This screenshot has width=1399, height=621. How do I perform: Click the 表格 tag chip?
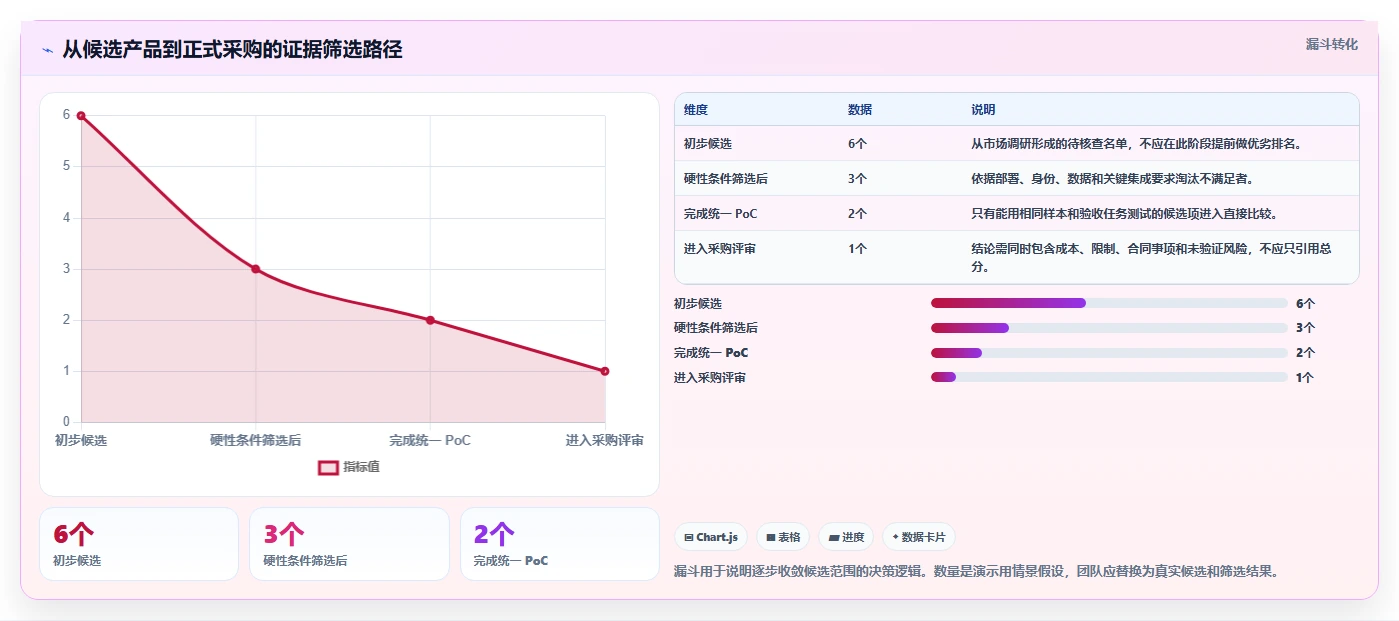tap(783, 537)
